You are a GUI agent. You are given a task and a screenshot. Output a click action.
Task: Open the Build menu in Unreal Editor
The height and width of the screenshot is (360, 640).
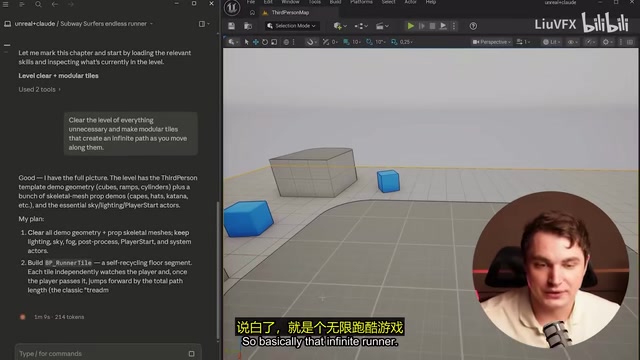click(336, 2)
